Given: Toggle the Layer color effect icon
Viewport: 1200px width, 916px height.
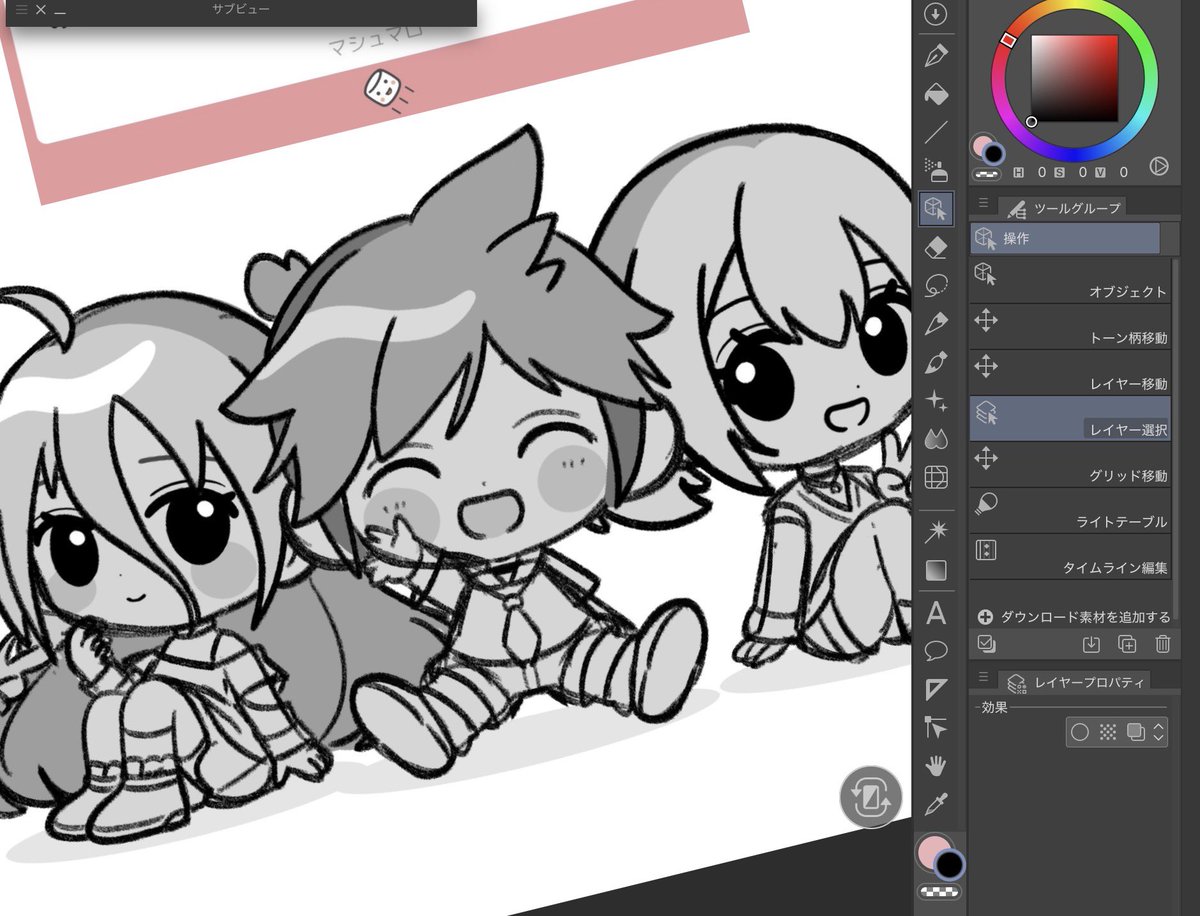Looking at the screenshot, I should [1135, 732].
